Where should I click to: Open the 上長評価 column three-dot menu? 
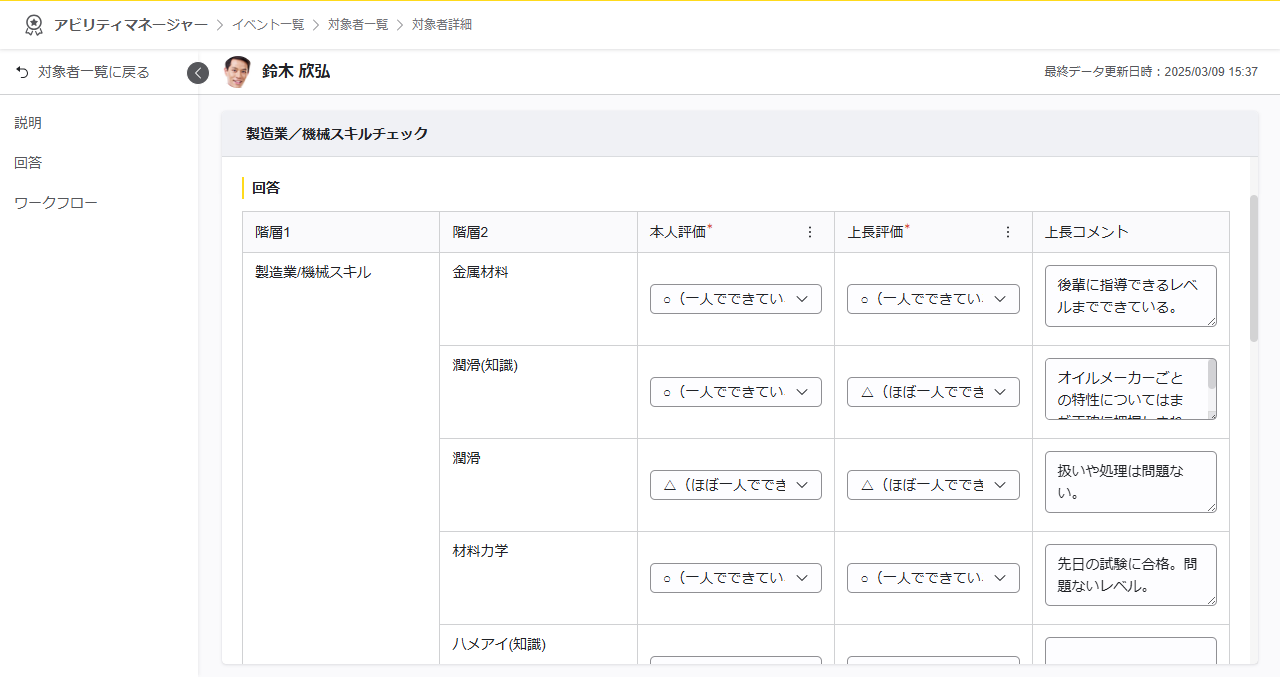click(1008, 232)
